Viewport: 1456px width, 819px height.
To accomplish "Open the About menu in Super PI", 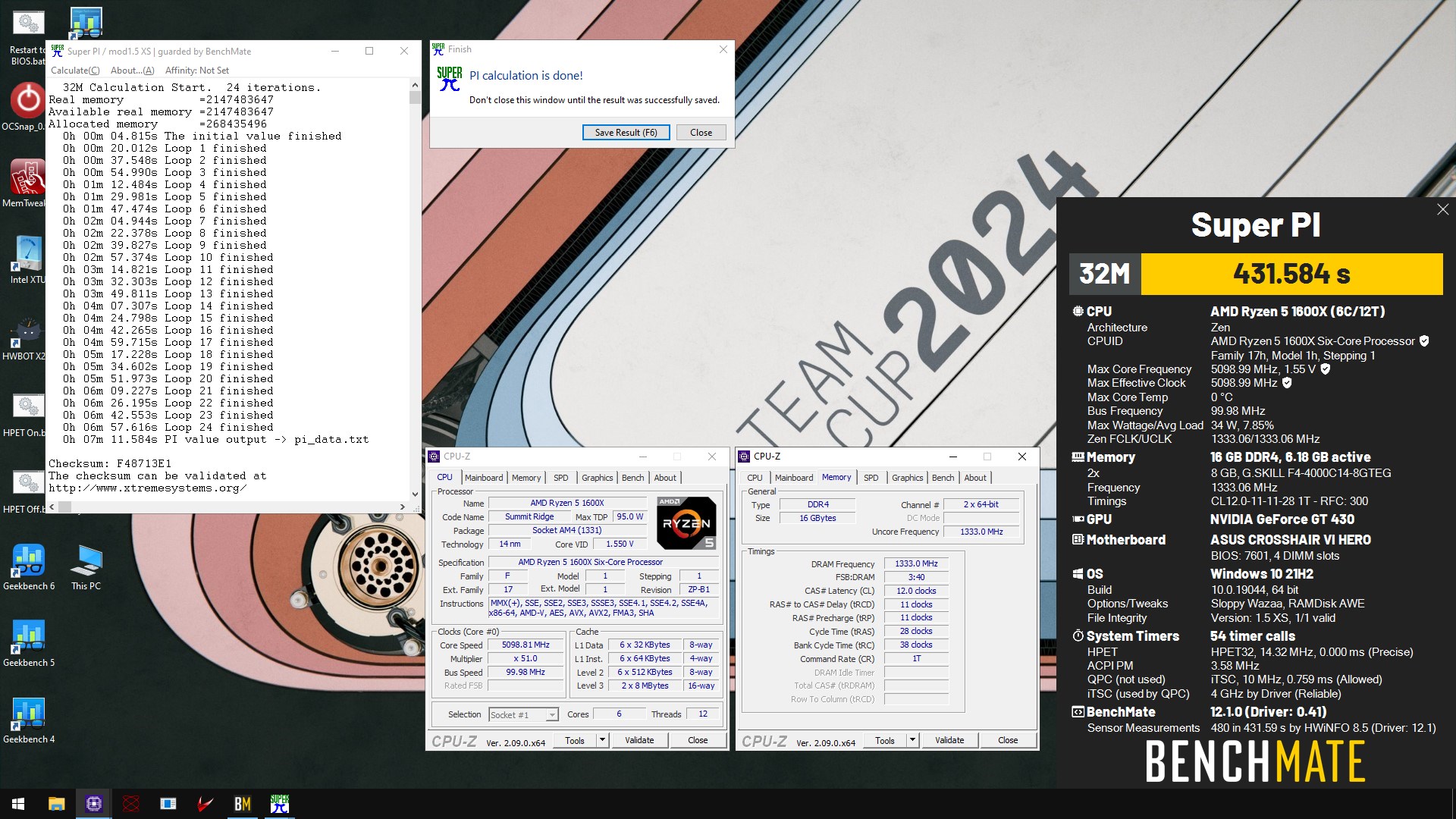I will [132, 71].
